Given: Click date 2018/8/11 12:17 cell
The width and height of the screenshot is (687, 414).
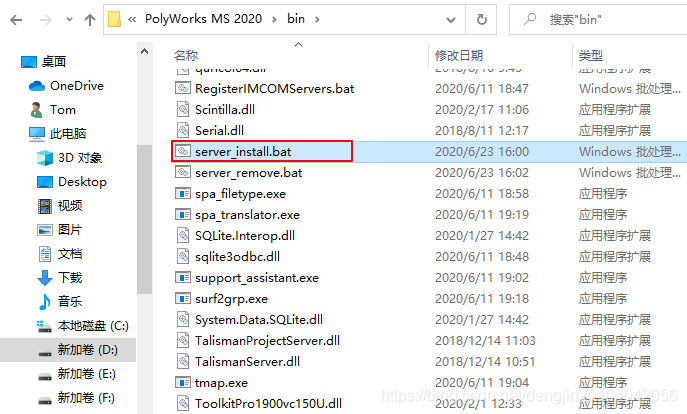Looking at the screenshot, I should click(x=482, y=131).
